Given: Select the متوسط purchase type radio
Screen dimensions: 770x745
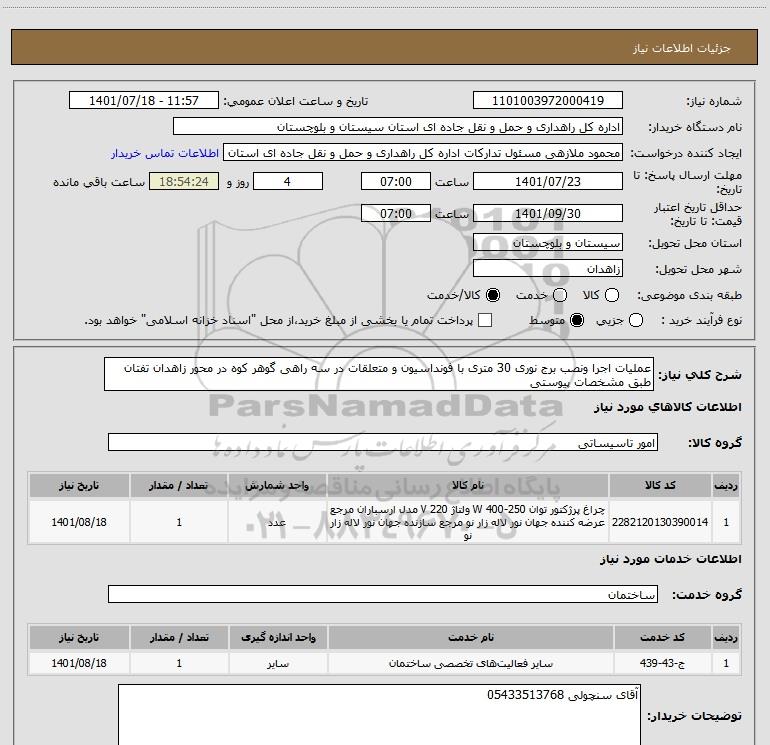Looking at the screenshot, I should click(x=577, y=320).
